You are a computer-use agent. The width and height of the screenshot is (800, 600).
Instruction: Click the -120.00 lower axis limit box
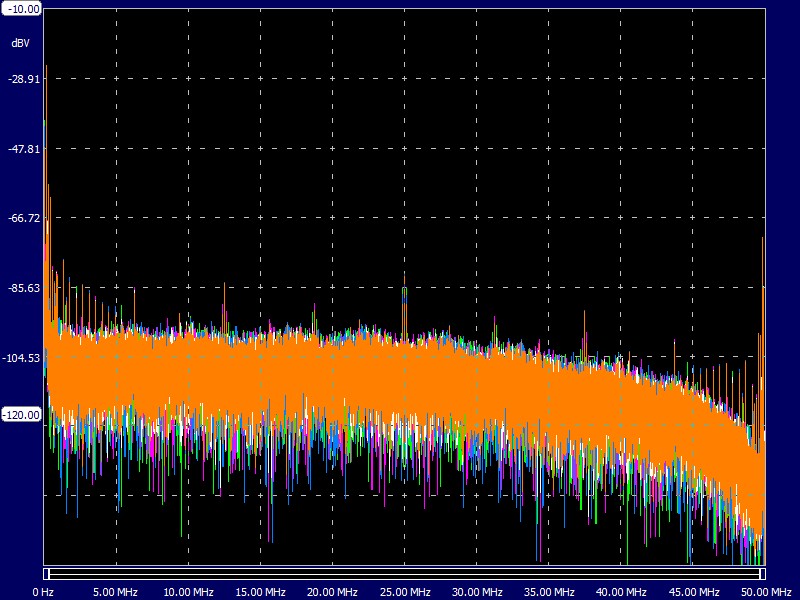(x=21, y=415)
